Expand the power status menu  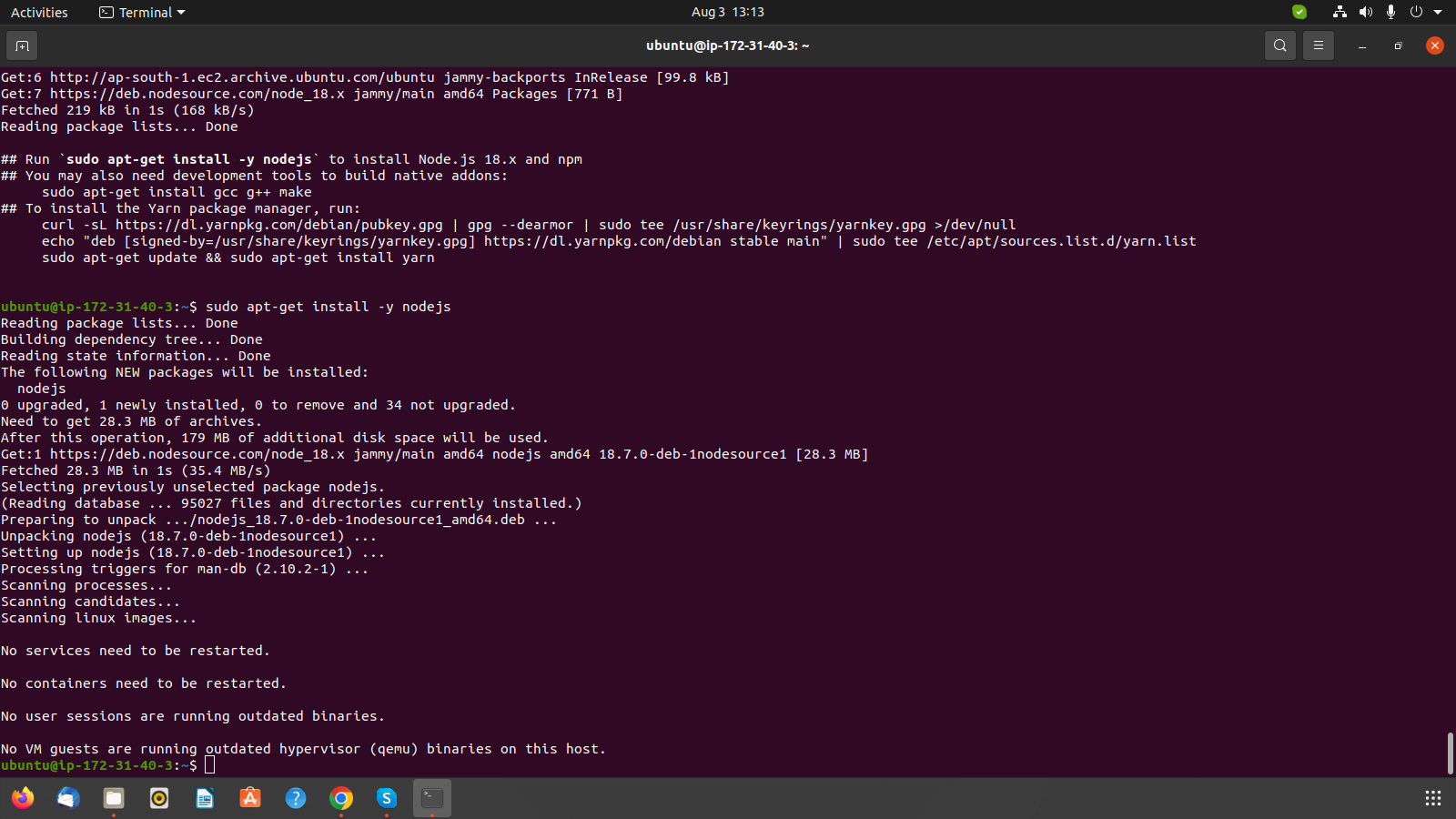[1416, 12]
